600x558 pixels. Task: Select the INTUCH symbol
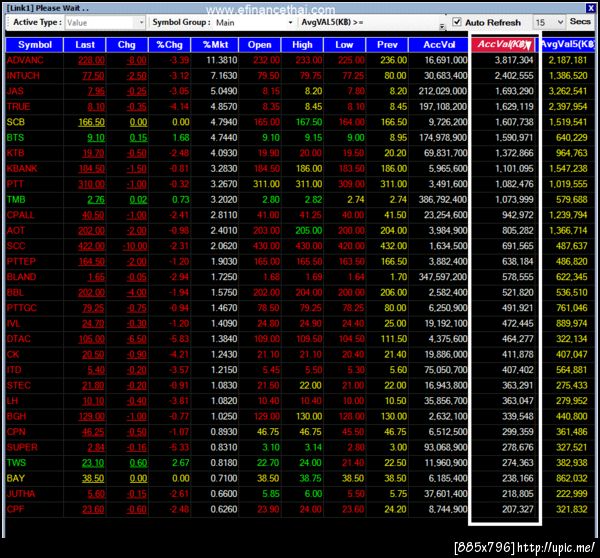[x=23, y=76]
